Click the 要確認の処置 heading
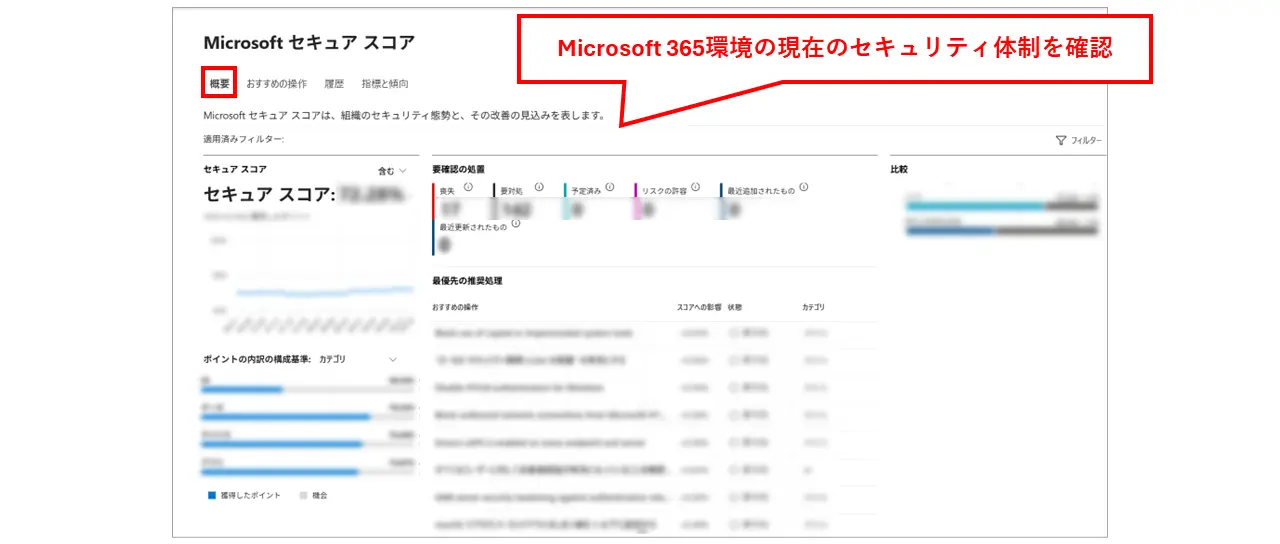This screenshot has height=544, width=1280. pos(459,169)
